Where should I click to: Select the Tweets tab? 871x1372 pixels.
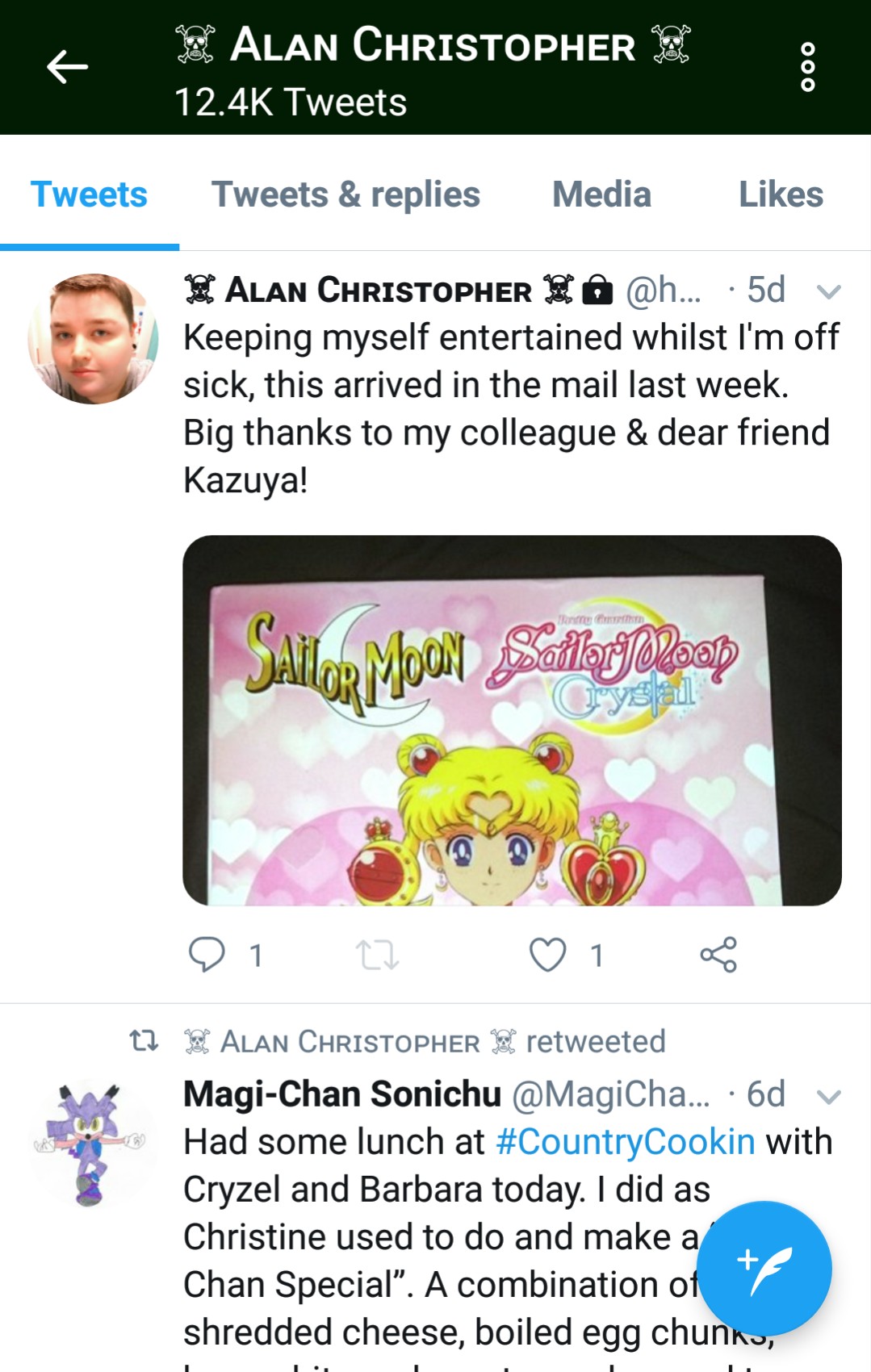pos(89,195)
